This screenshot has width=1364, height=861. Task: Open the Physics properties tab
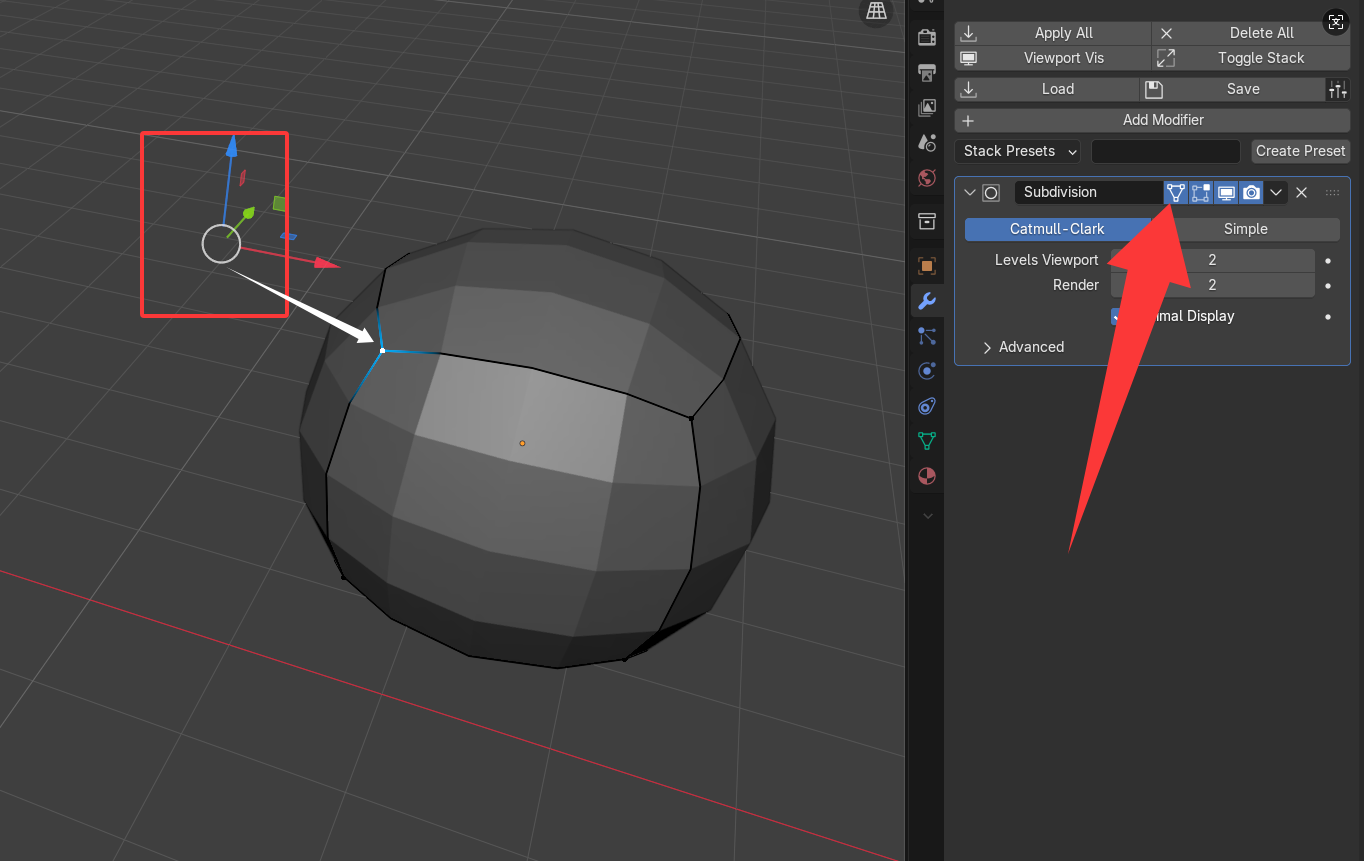(x=927, y=371)
